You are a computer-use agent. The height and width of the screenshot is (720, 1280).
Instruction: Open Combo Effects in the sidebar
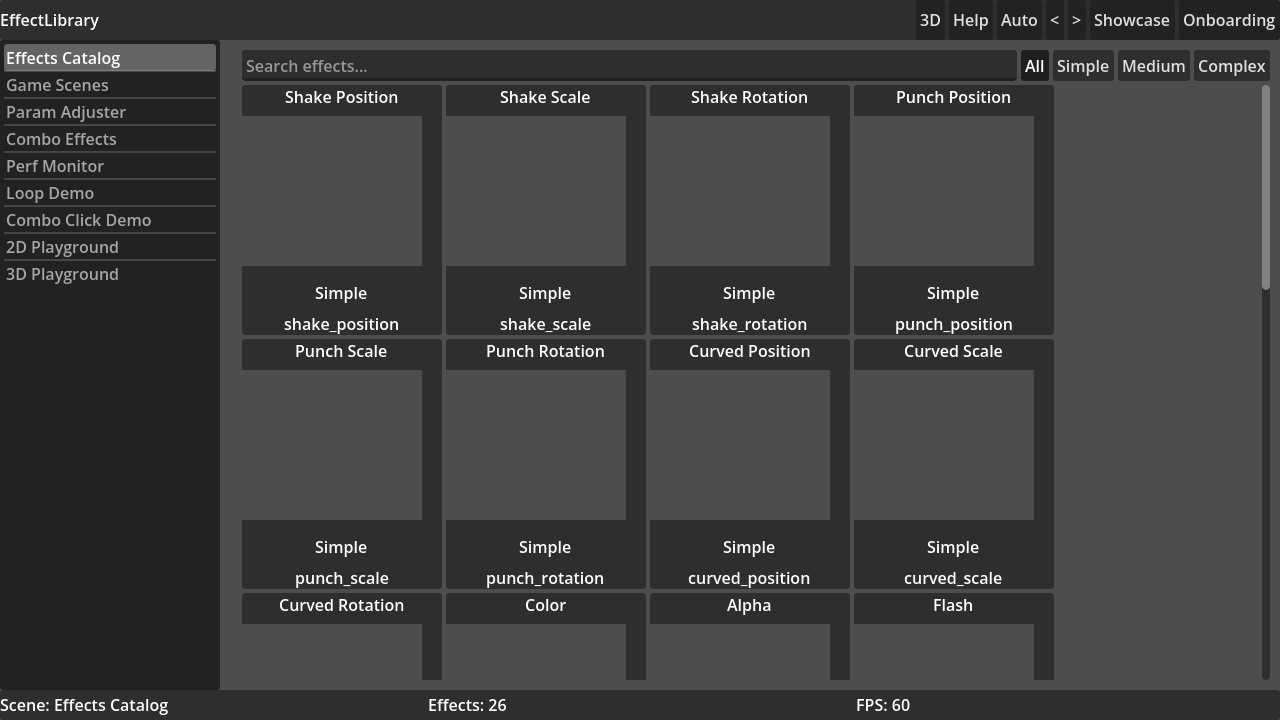click(x=110, y=139)
